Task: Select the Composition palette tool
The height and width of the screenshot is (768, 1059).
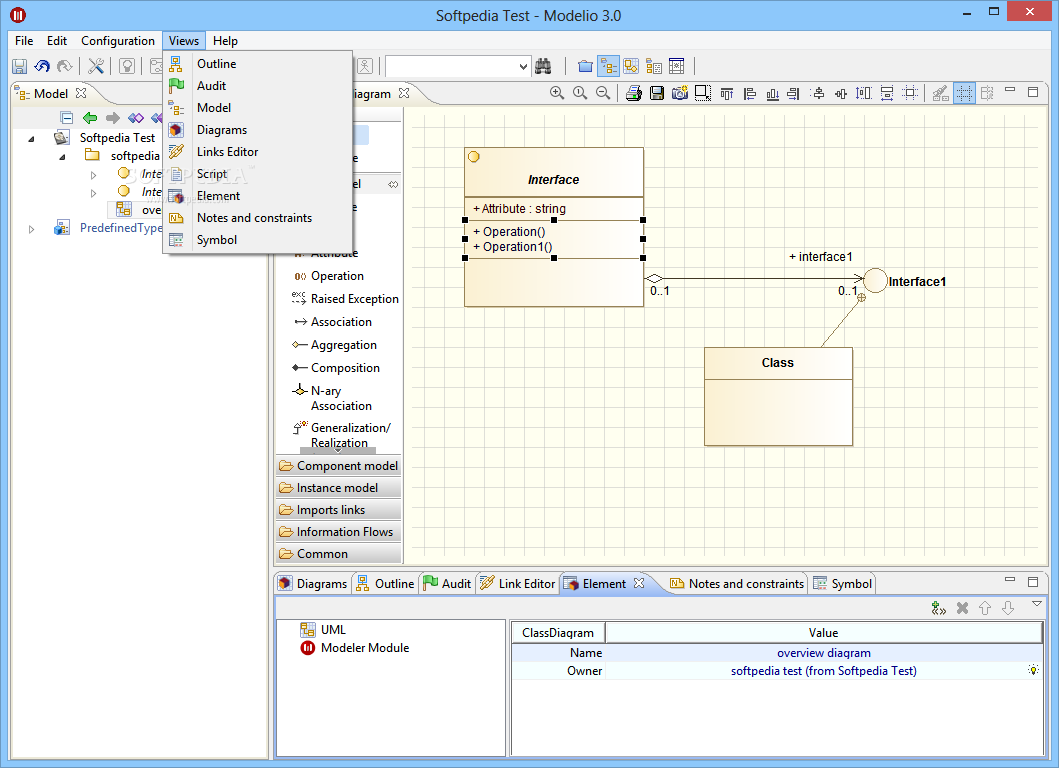Action: click(x=336, y=367)
